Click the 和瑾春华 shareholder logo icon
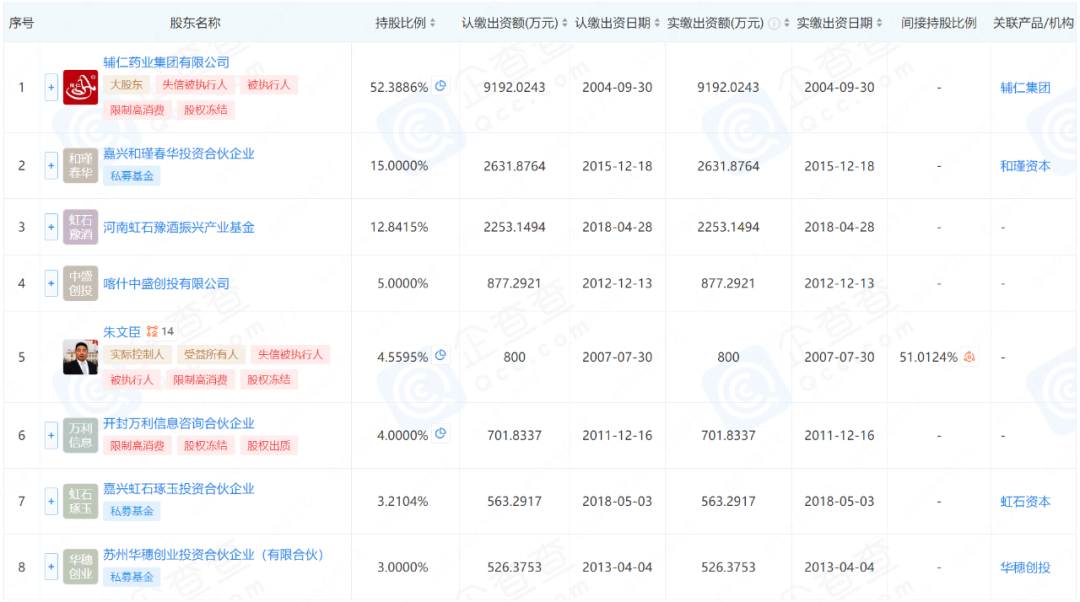The height and width of the screenshot is (602, 1080). 80,165
